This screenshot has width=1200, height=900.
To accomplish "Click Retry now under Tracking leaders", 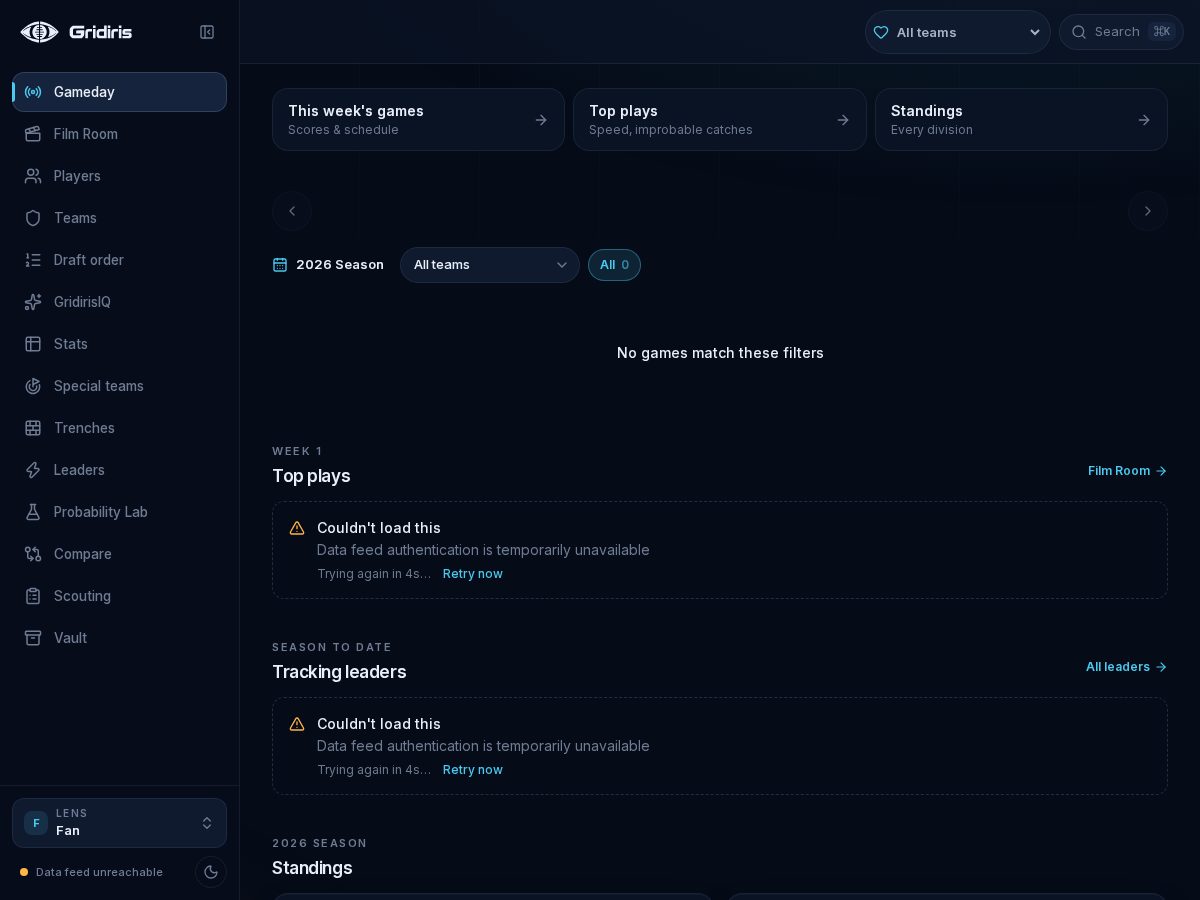I will click(473, 770).
